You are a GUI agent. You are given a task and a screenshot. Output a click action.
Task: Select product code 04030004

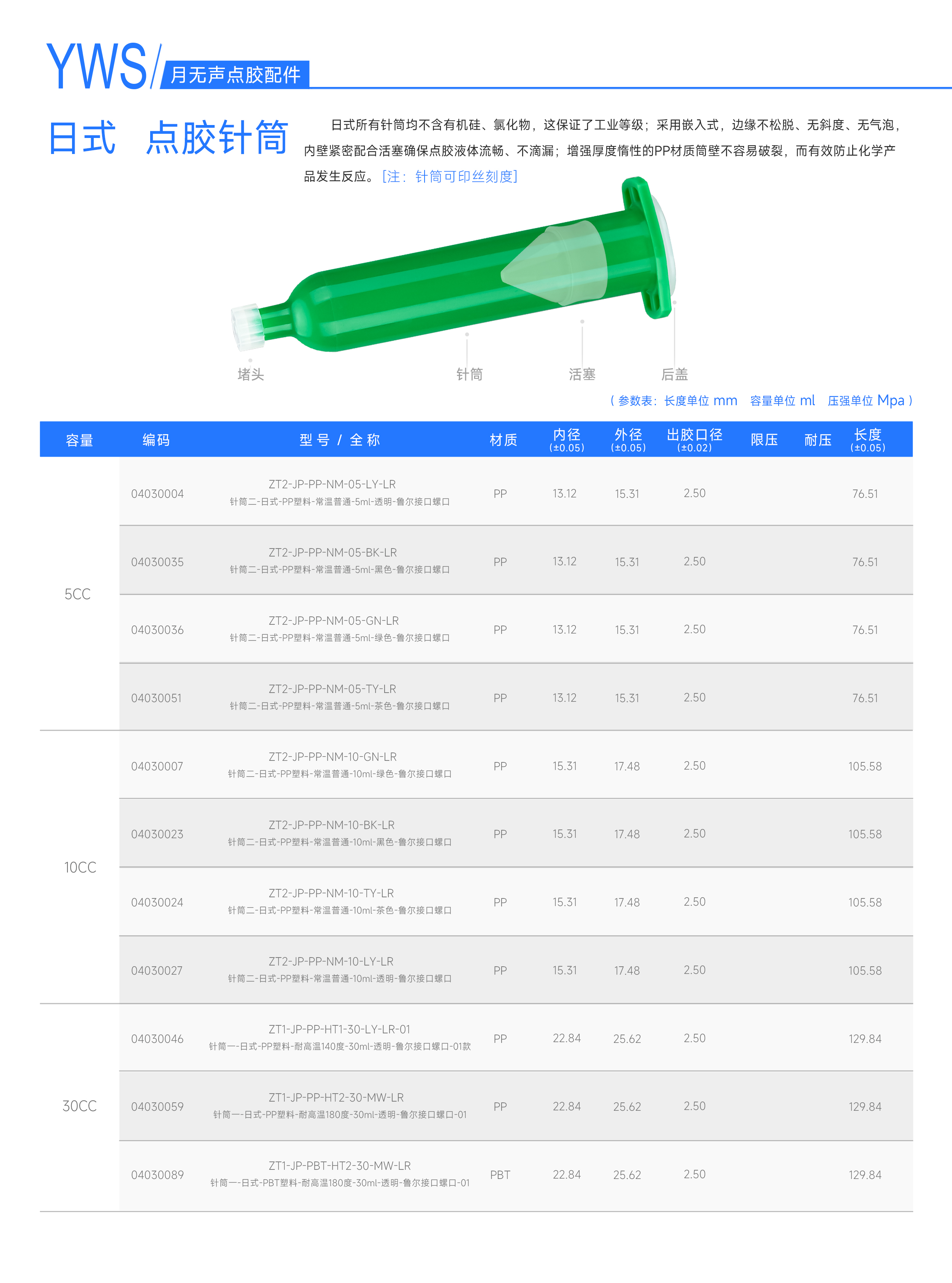tap(157, 493)
